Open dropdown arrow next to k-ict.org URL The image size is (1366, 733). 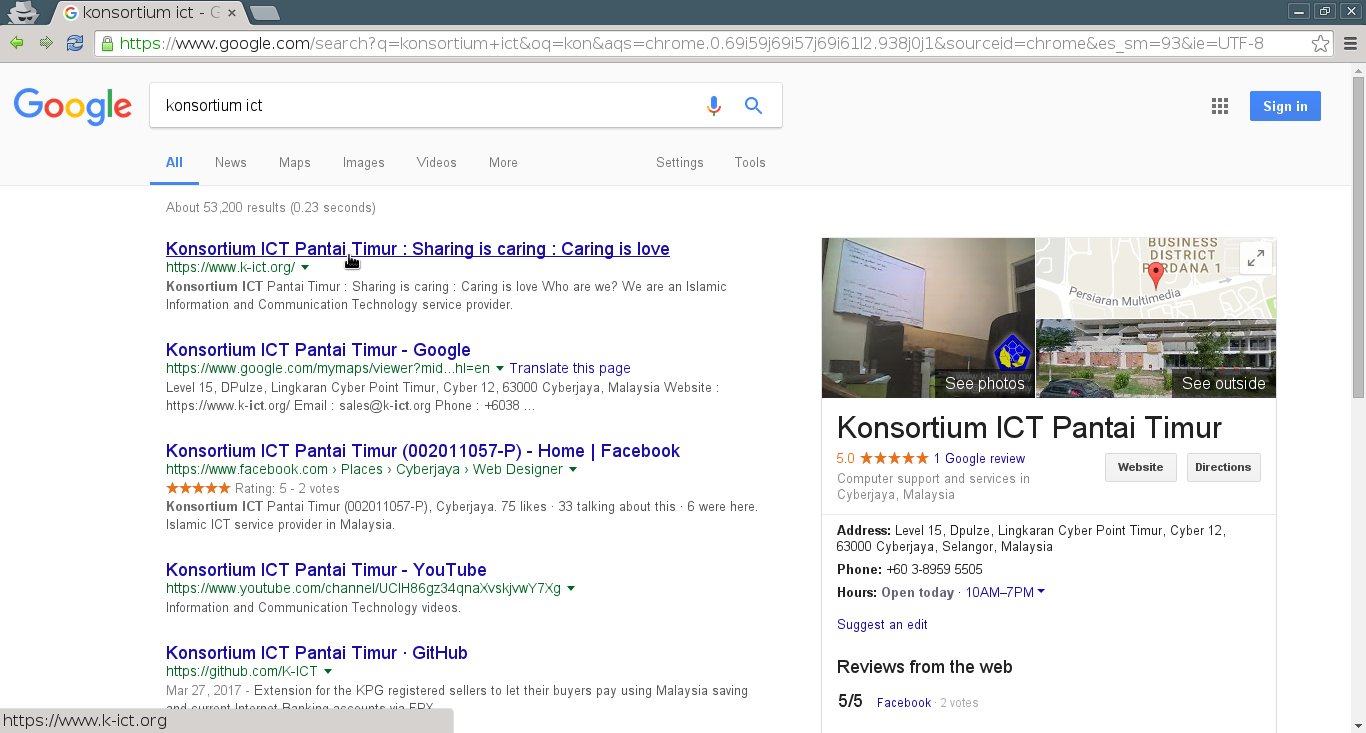[305, 268]
